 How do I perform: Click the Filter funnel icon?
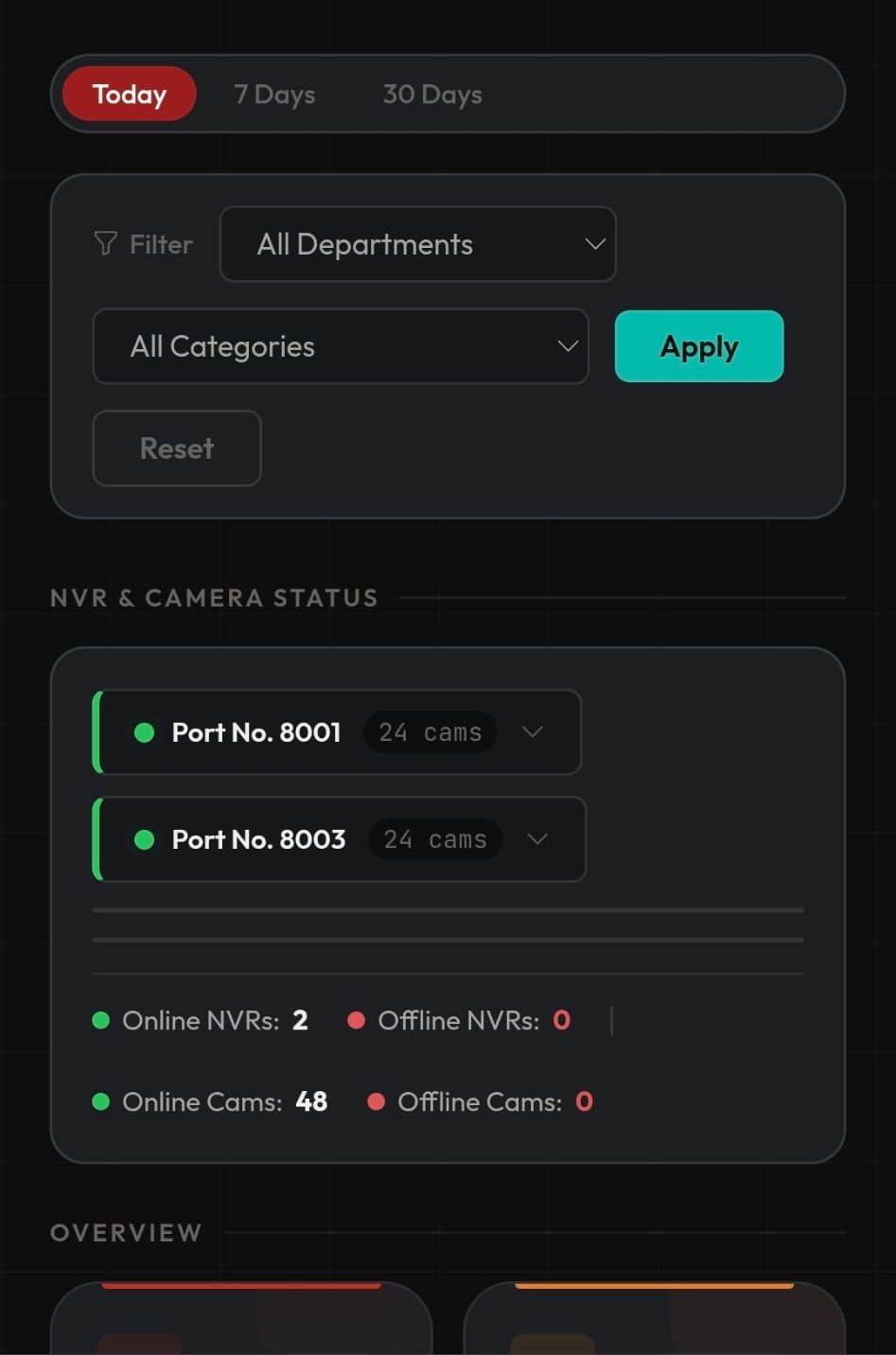pyautogui.click(x=106, y=243)
